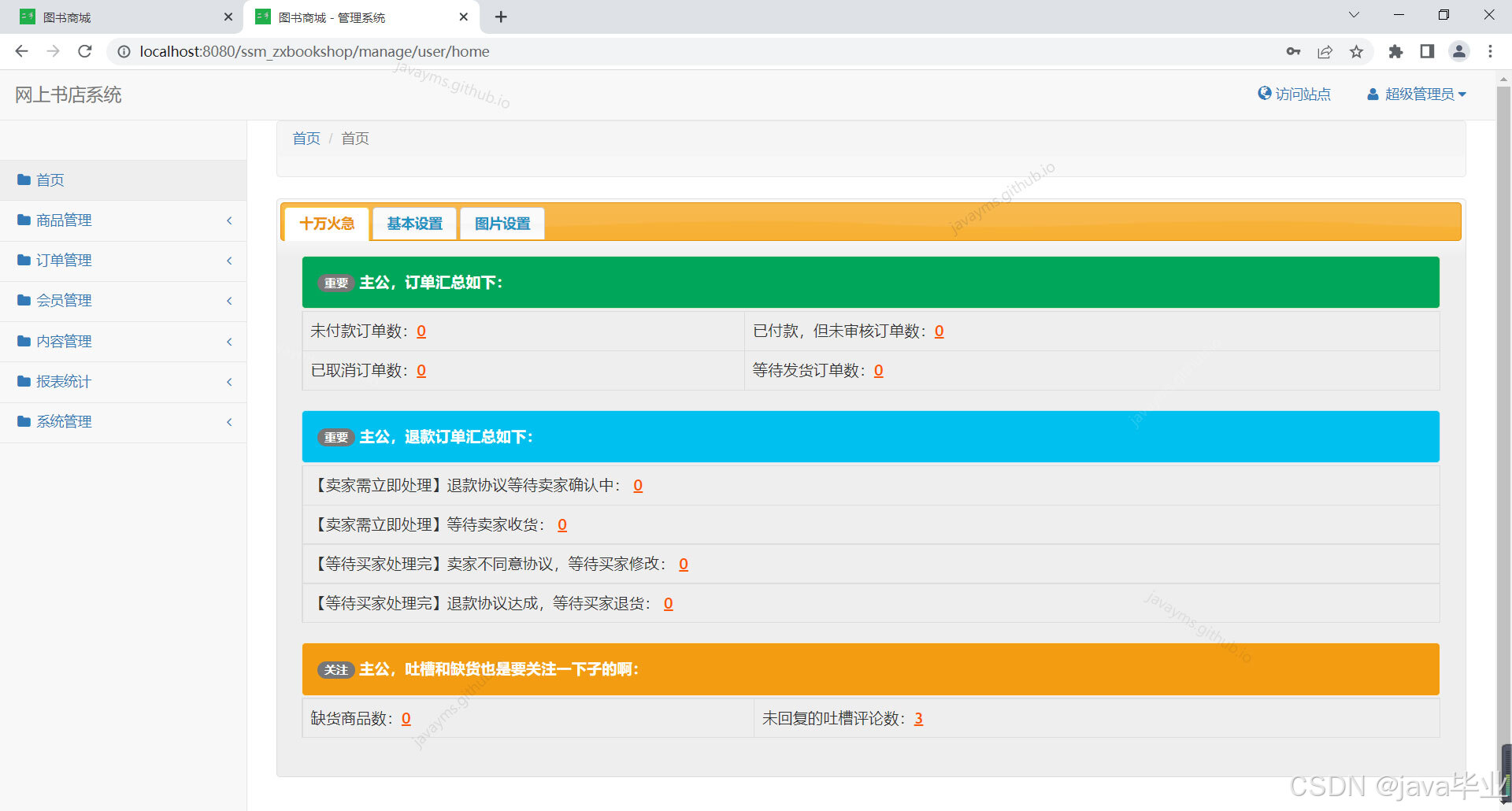Open the 未付款订单数 count link
Viewport: 1512px width, 811px height.
pyautogui.click(x=421, y=331)
